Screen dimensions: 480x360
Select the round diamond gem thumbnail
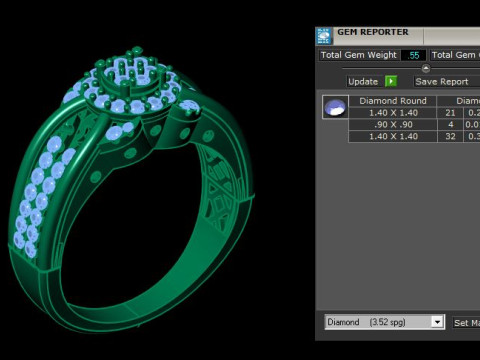pos(335,107)
